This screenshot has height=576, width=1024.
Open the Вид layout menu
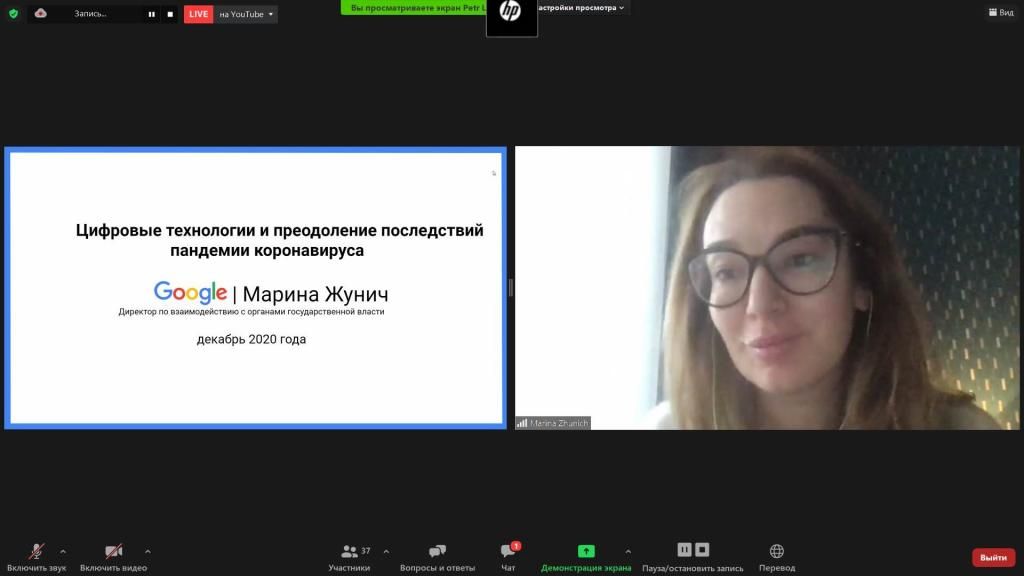pyautogui.click(x=1001, y=12)
